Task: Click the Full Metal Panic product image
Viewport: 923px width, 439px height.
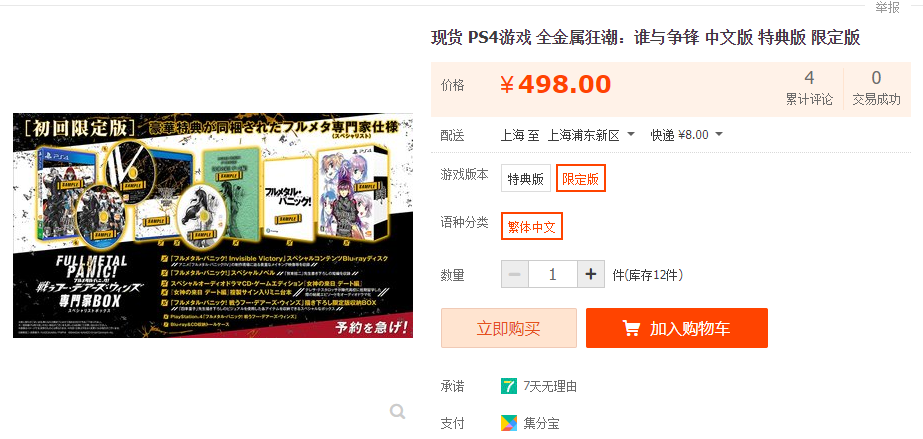Action: point(213,225)
